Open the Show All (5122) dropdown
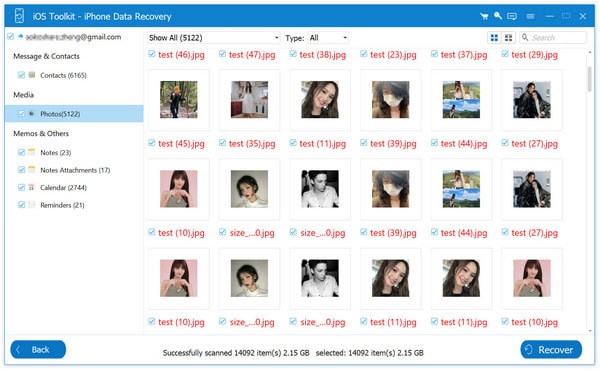 coord(214,37)
